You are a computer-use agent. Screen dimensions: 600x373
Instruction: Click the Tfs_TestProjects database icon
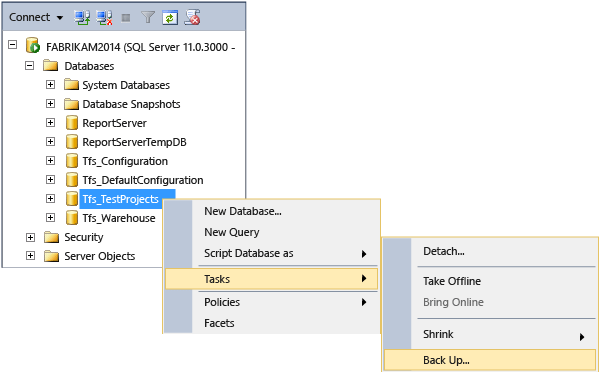72,199
